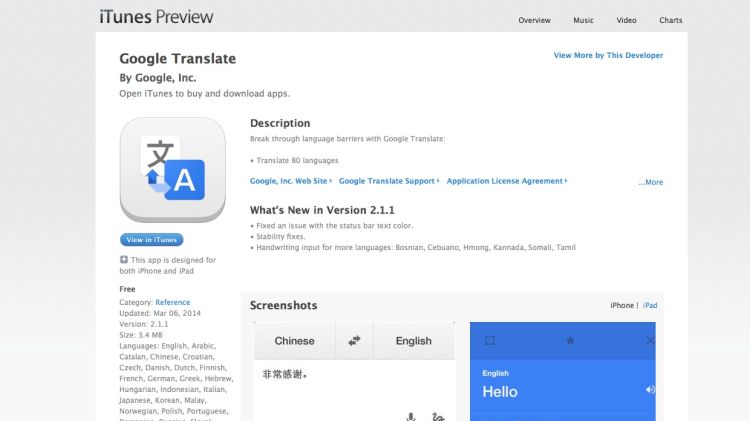The image size is (750, 421).
Task: Open the Overview tab
Action: tap(534, 20)
